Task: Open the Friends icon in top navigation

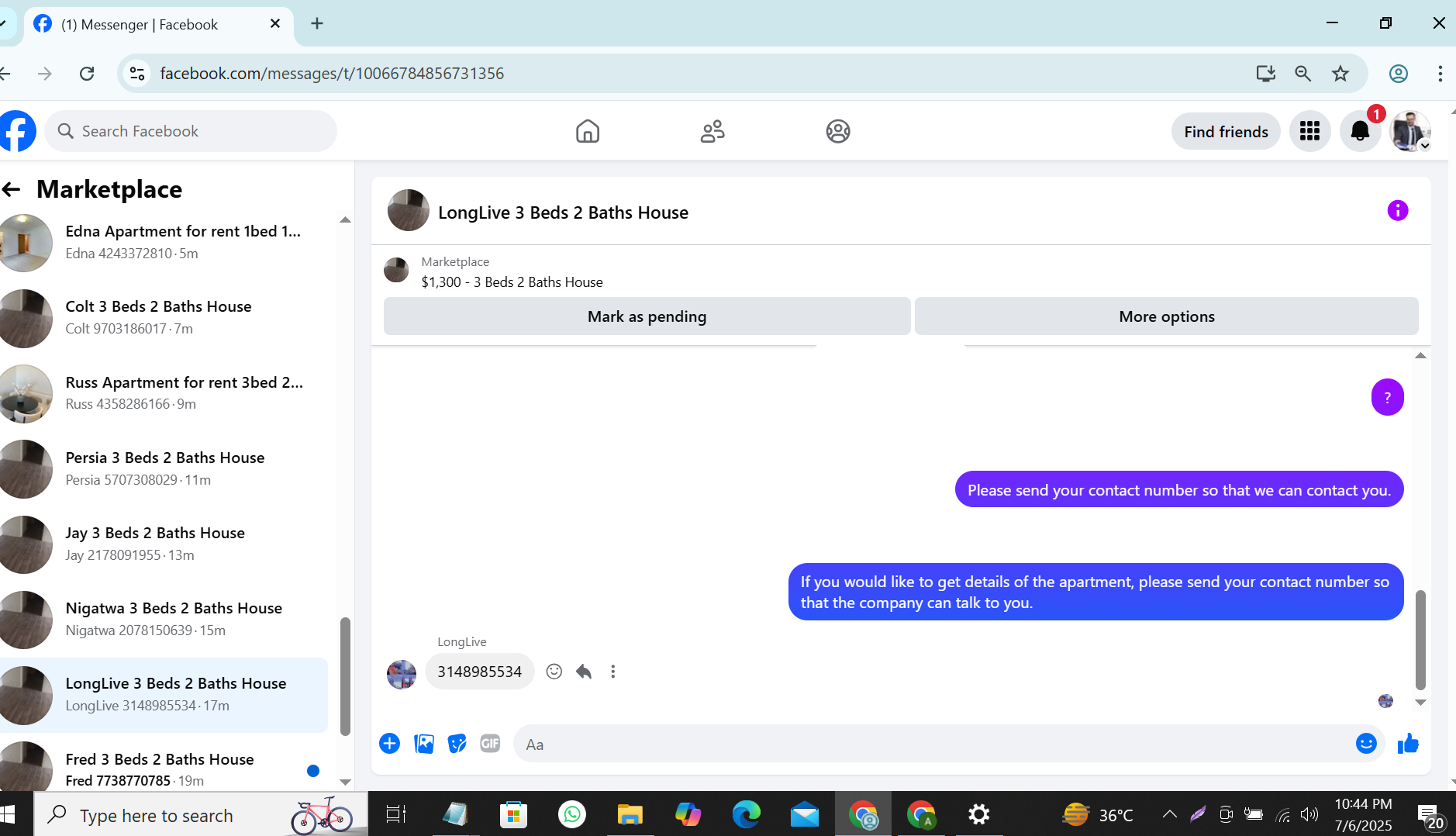Action: [x=712, y=131]
